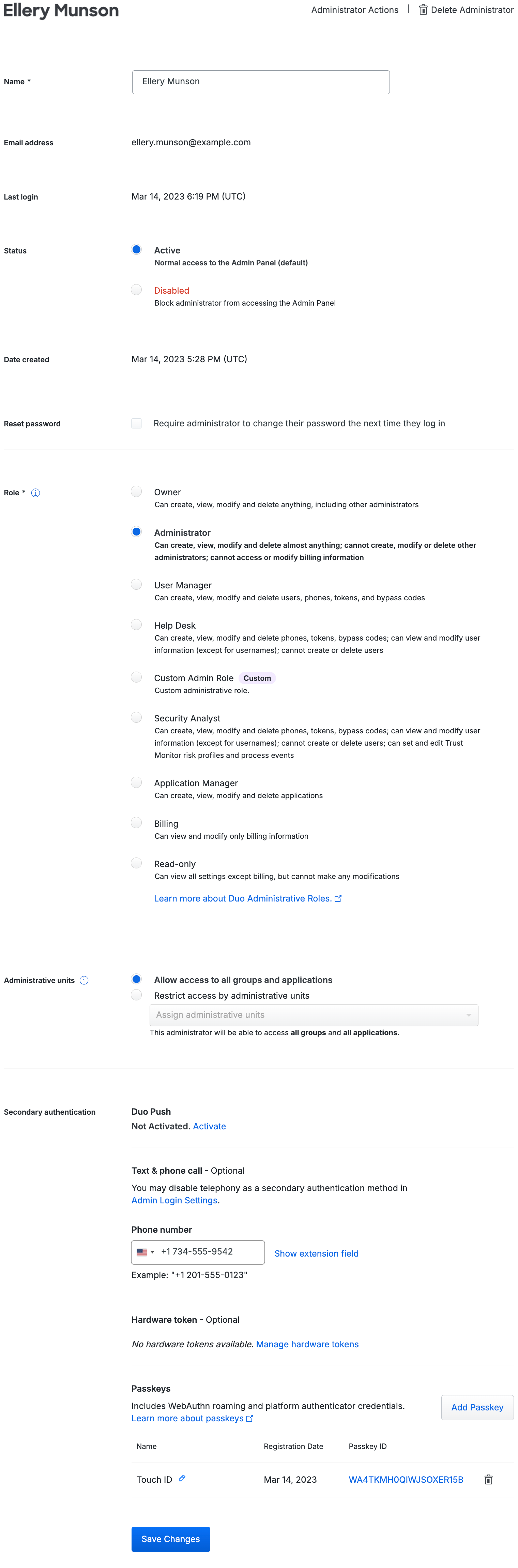This screenshot has width=518, height=1568.
Task: Click the pencil icon to rename Touch ID
Action: click(x=182, y=1479)
